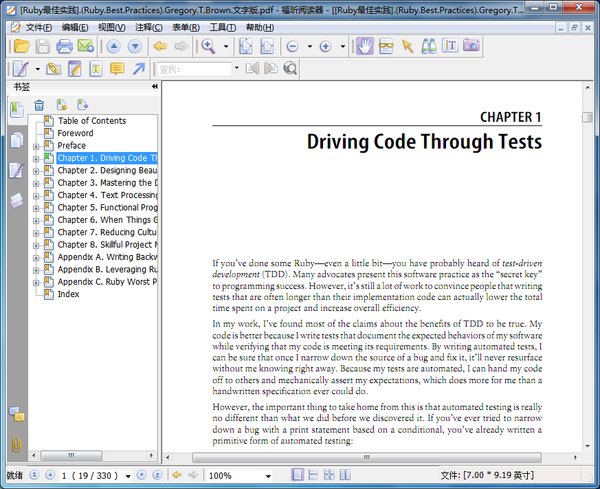Open the attachments paperclip panel

coord(16,443)
